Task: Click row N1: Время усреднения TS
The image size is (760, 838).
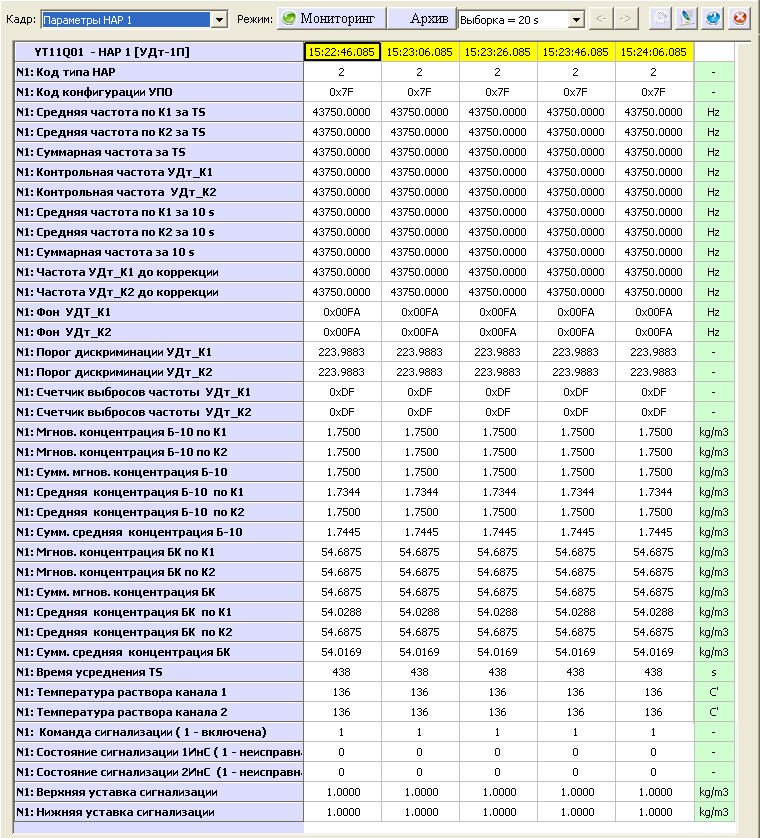Action: [159, 672]
